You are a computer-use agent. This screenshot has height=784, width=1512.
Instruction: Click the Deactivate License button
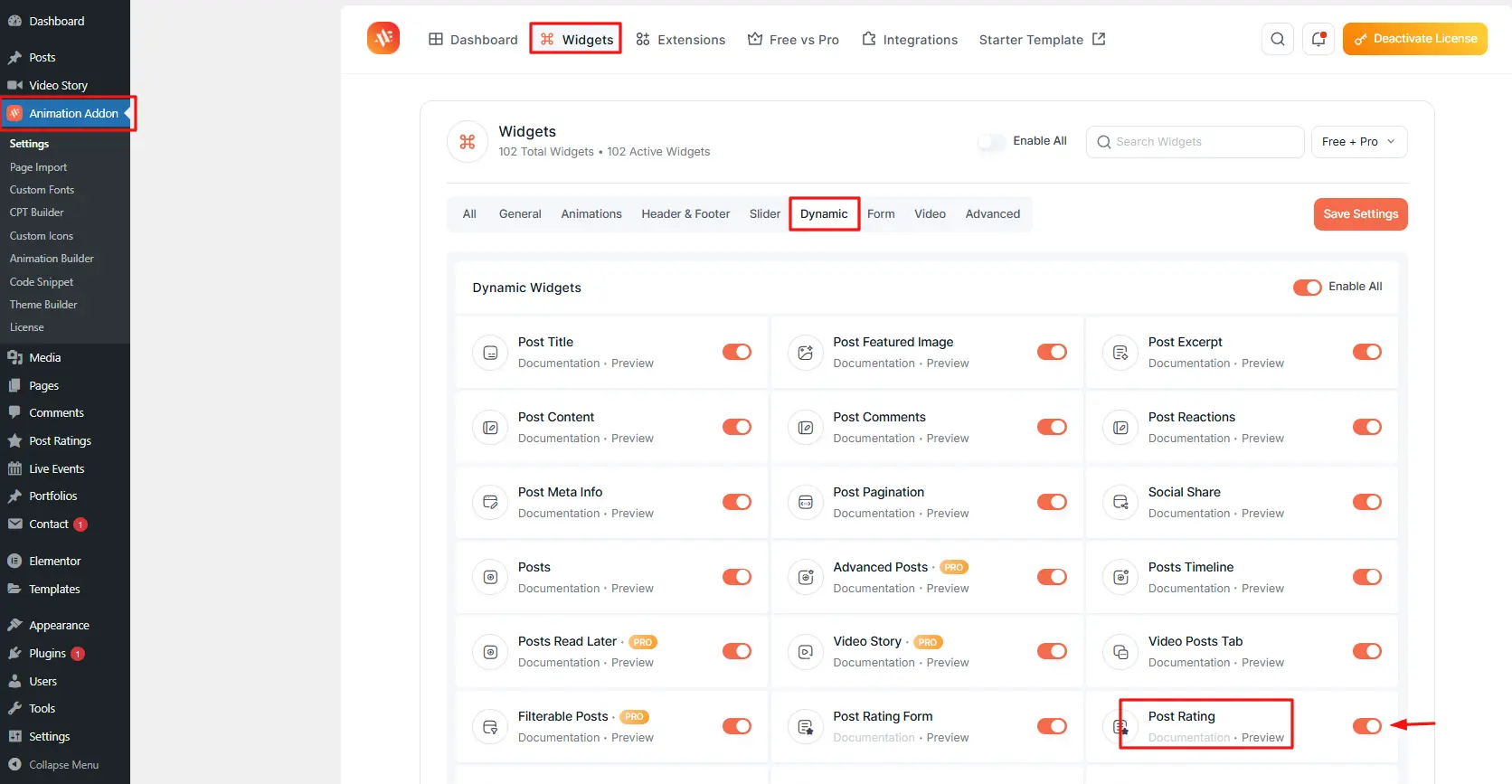coord(1414,39)
